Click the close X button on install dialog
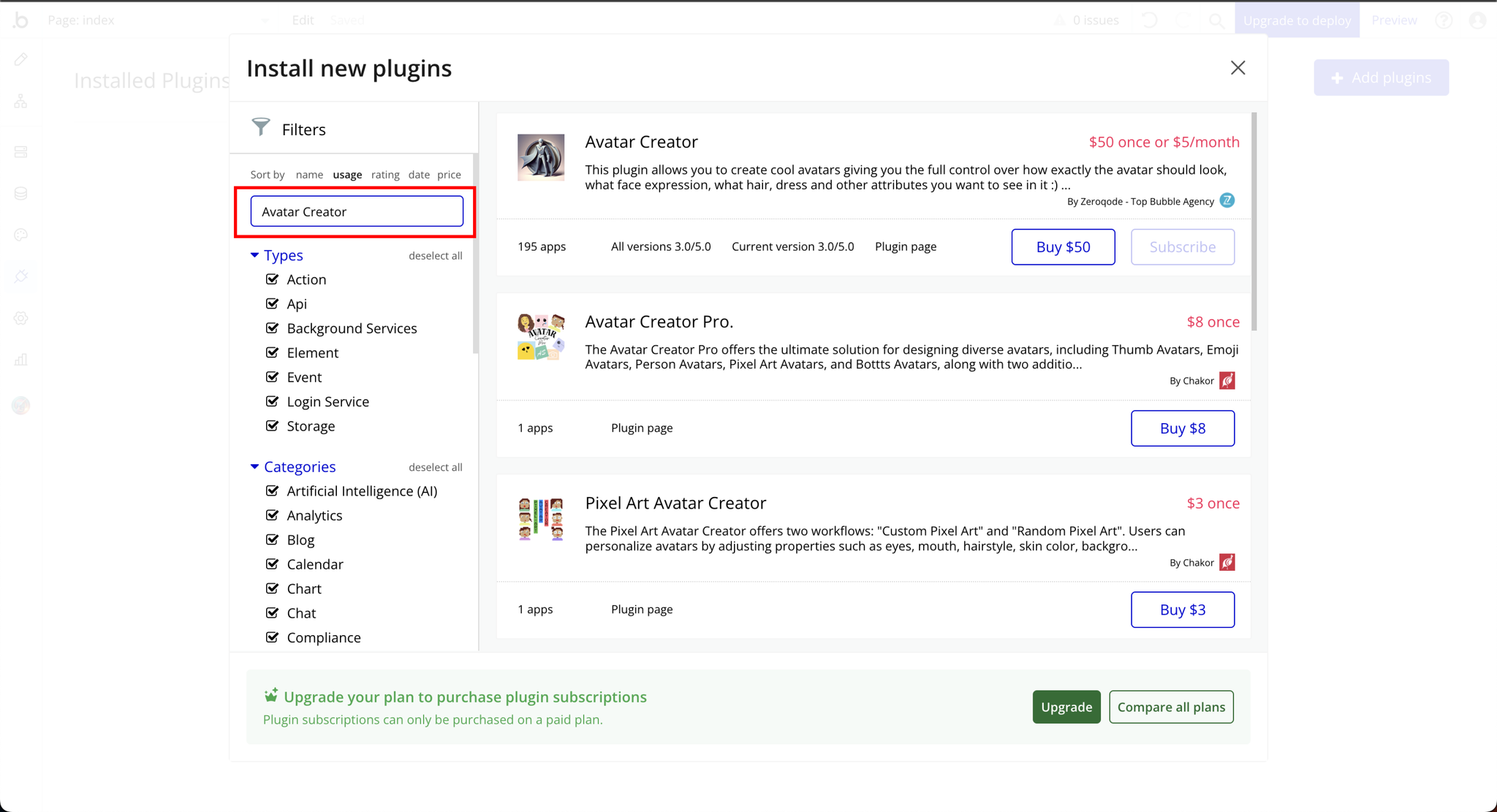The height and width of the screenshot is (812, 1497). coord(1237,67)
